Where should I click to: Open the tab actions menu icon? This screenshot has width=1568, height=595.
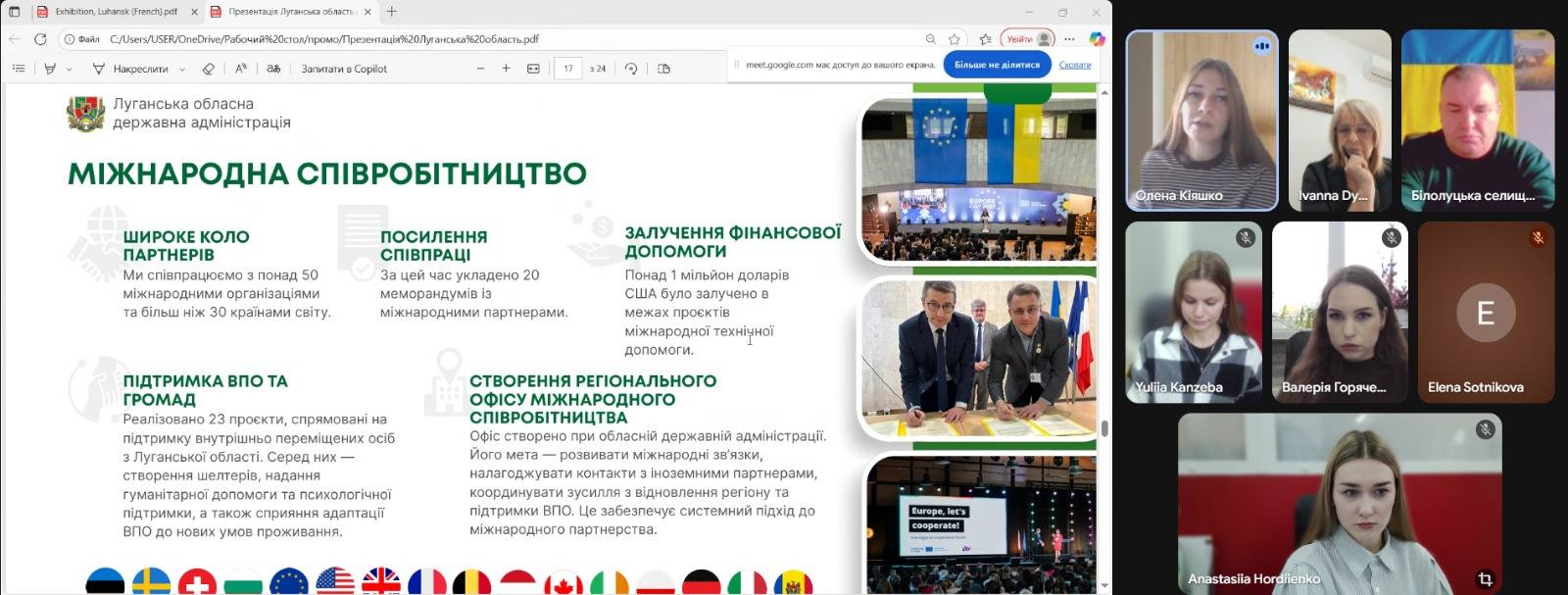(14, 12)
